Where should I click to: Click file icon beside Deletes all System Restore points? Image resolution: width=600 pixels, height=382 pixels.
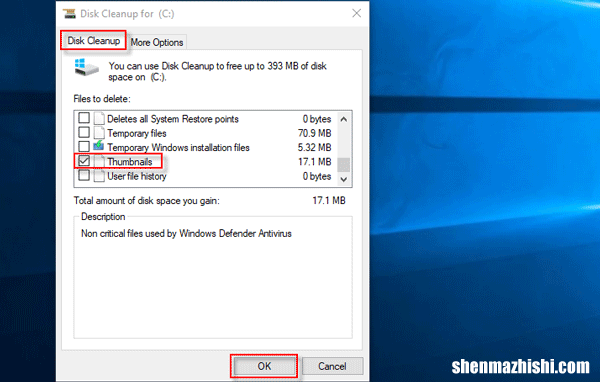pos(99,118)
